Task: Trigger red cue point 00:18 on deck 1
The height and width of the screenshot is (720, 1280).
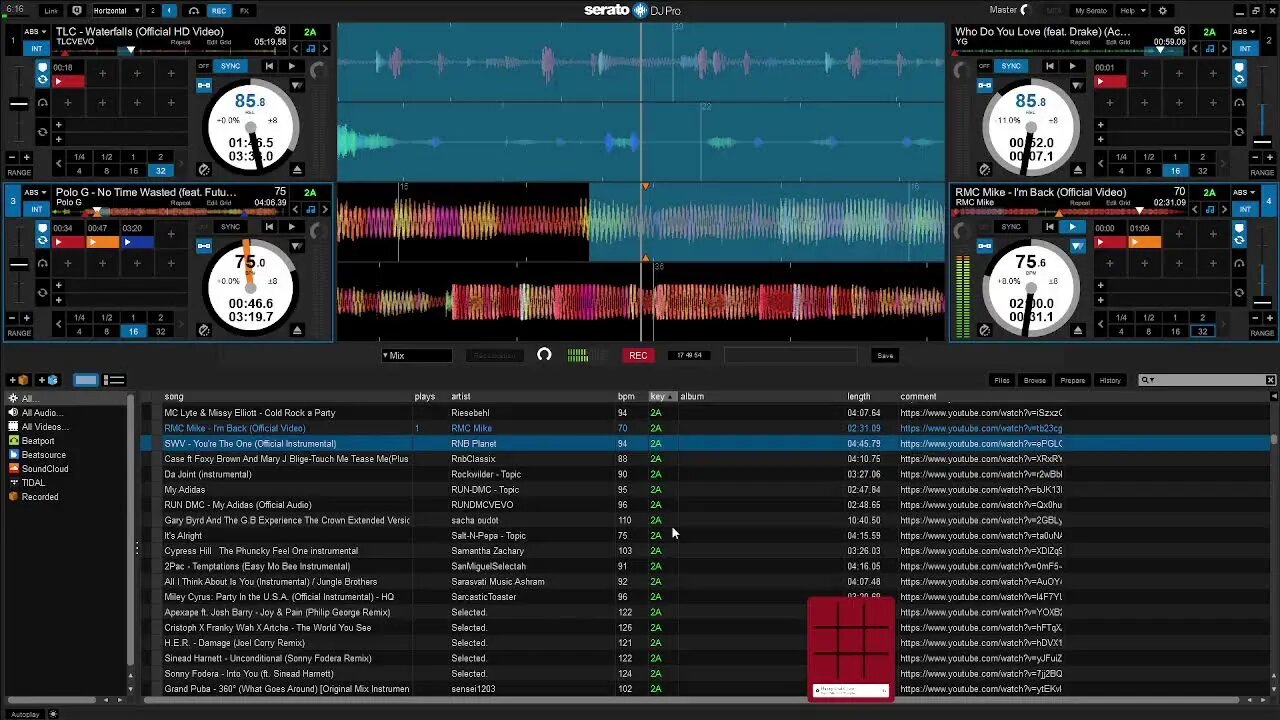Action: tap(69, 82)
